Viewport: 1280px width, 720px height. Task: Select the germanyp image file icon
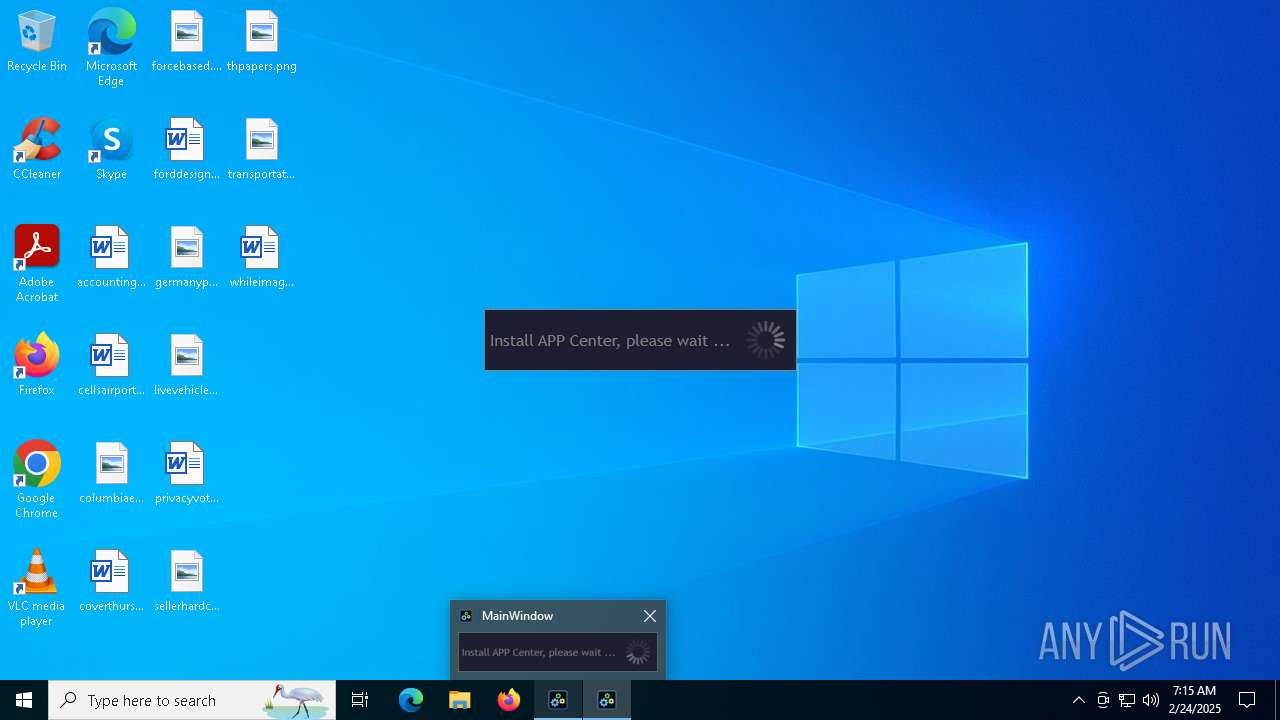coord(186,257)
